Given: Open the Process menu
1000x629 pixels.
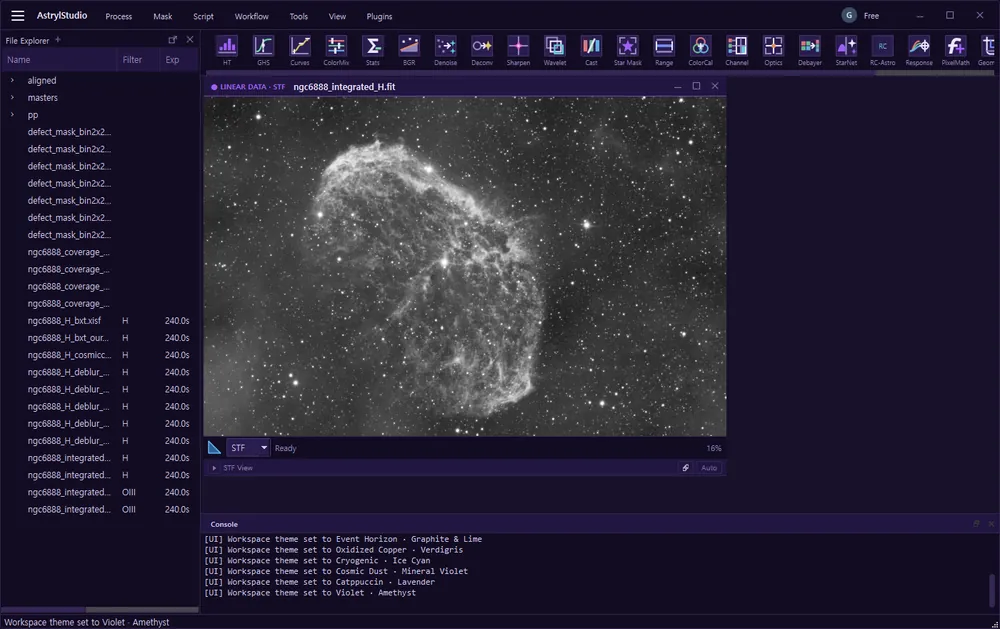Looking at the screenshot, I should 119,17.
